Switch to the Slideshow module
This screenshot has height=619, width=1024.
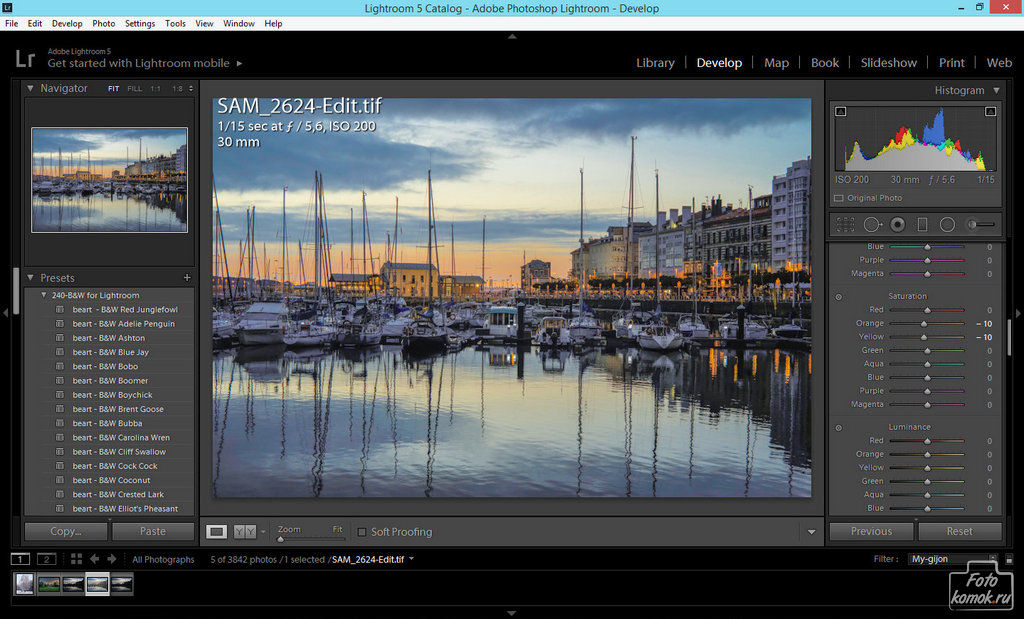coord(888,63)
